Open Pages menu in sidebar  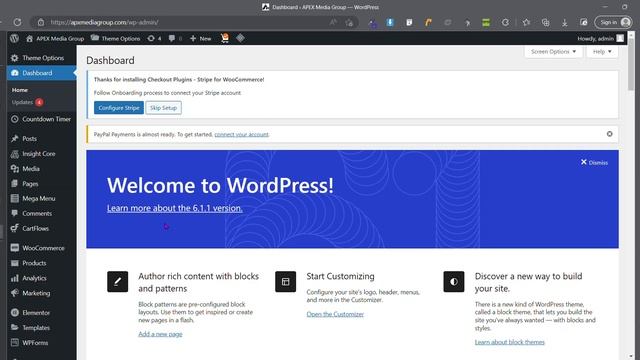coord(41,184)
